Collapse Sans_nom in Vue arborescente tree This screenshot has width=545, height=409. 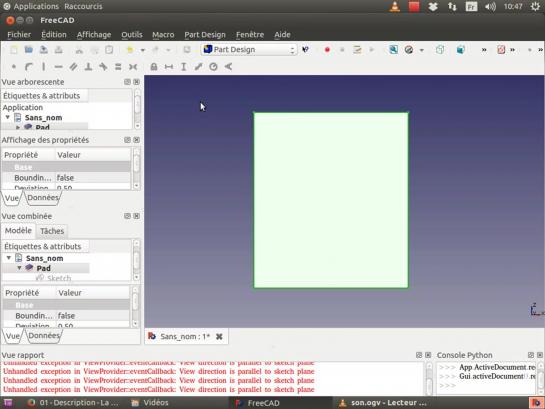click(7, 117)
